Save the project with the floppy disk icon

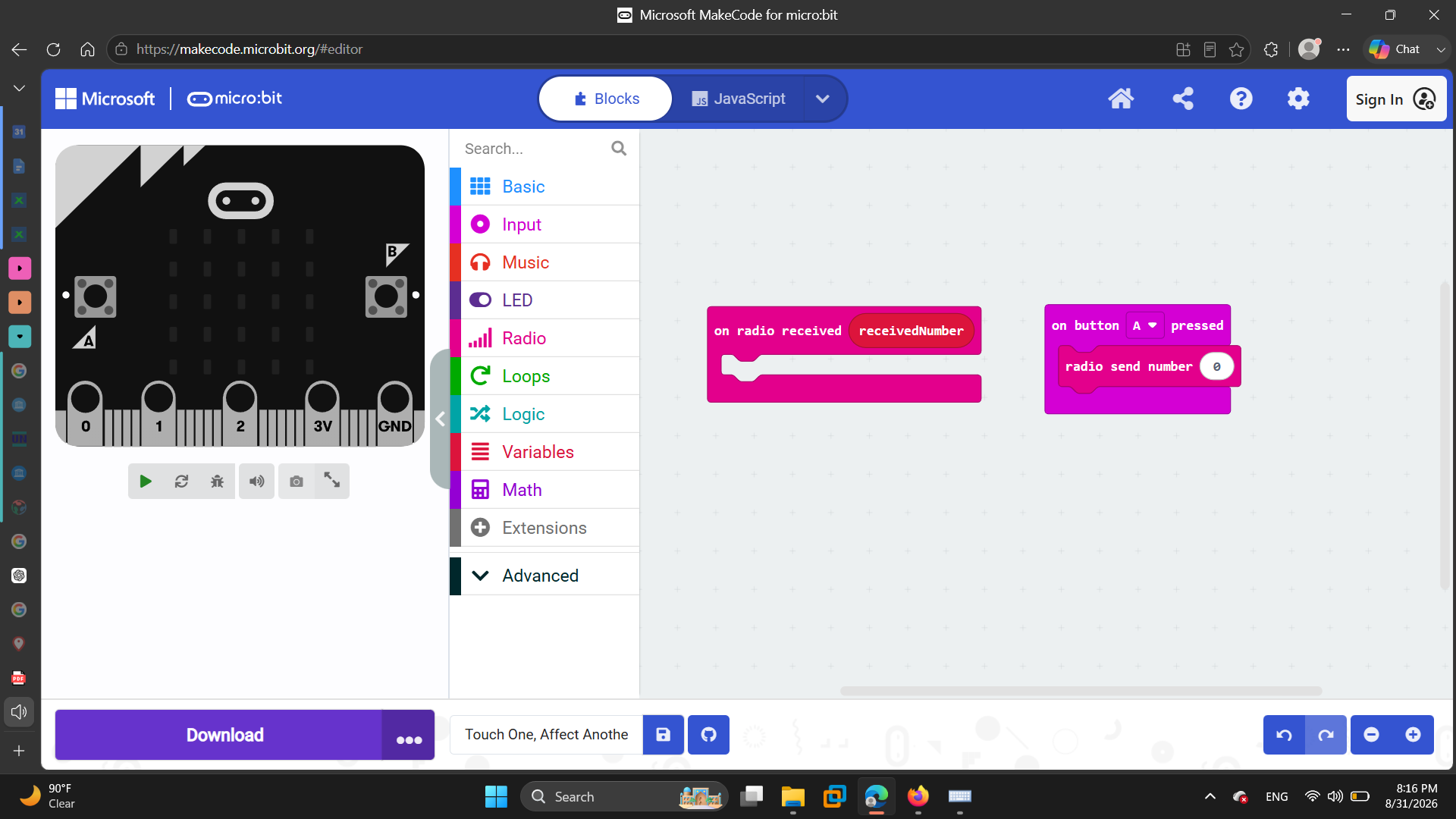663,734
